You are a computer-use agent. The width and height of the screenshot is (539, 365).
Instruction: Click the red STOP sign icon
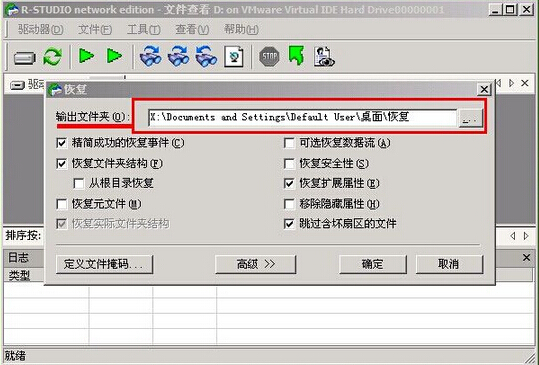(269, 57)
